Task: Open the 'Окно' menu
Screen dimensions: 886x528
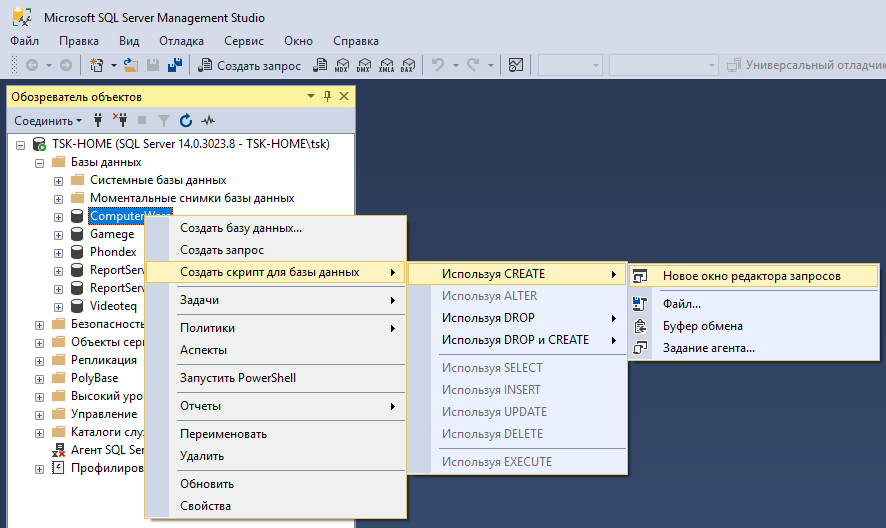Action: coord(298,41)
